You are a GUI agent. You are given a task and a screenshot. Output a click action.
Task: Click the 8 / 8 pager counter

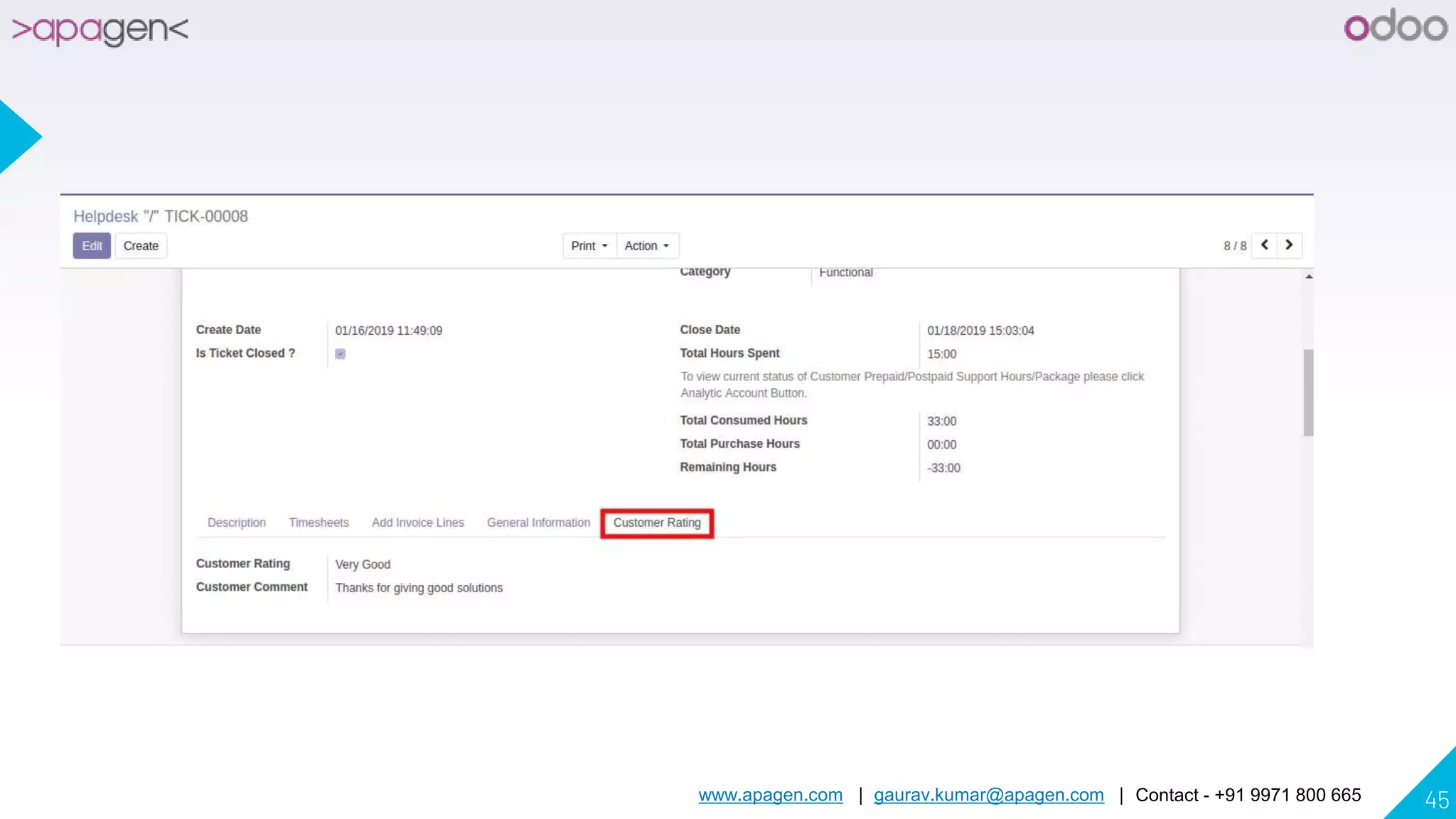pos(1234,246)
